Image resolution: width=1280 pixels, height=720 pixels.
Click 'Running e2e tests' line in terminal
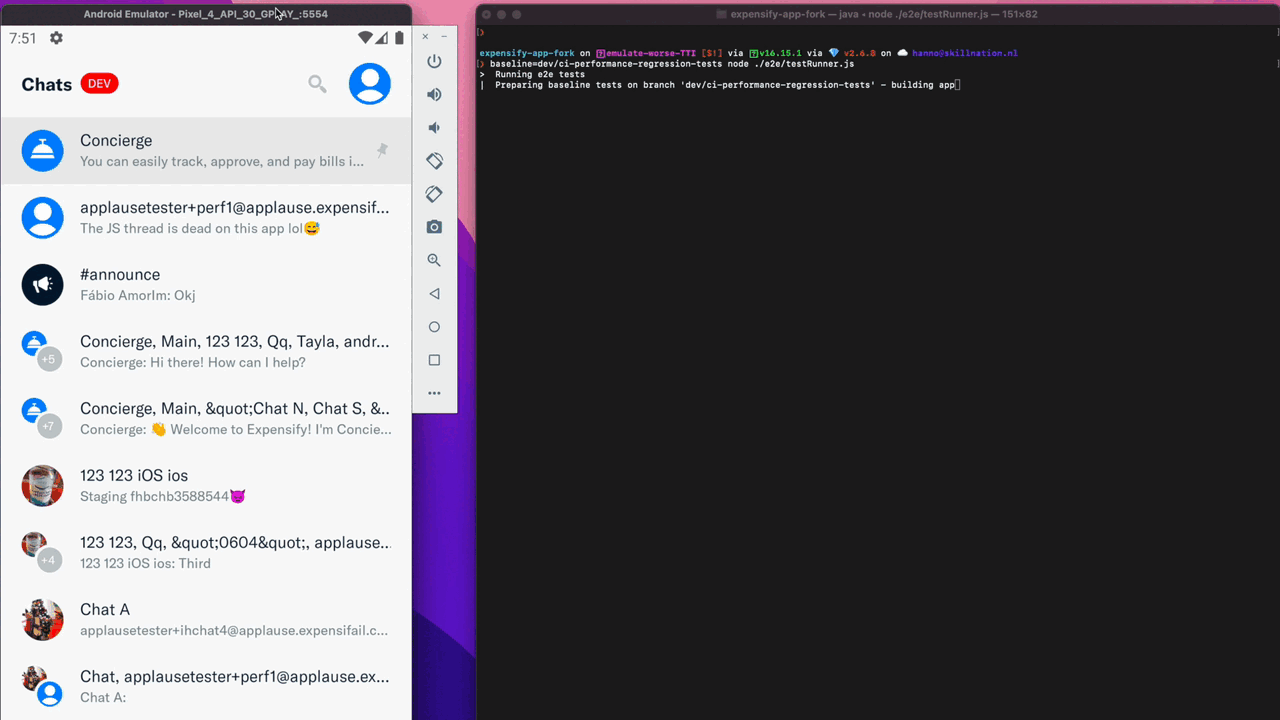(x=540, y=74)
